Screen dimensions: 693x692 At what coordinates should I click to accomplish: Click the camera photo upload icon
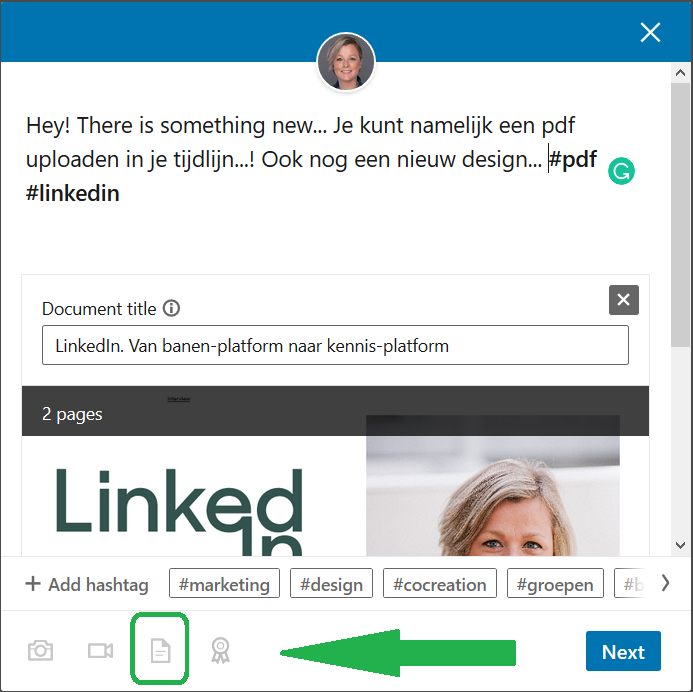tap(40, 650)
